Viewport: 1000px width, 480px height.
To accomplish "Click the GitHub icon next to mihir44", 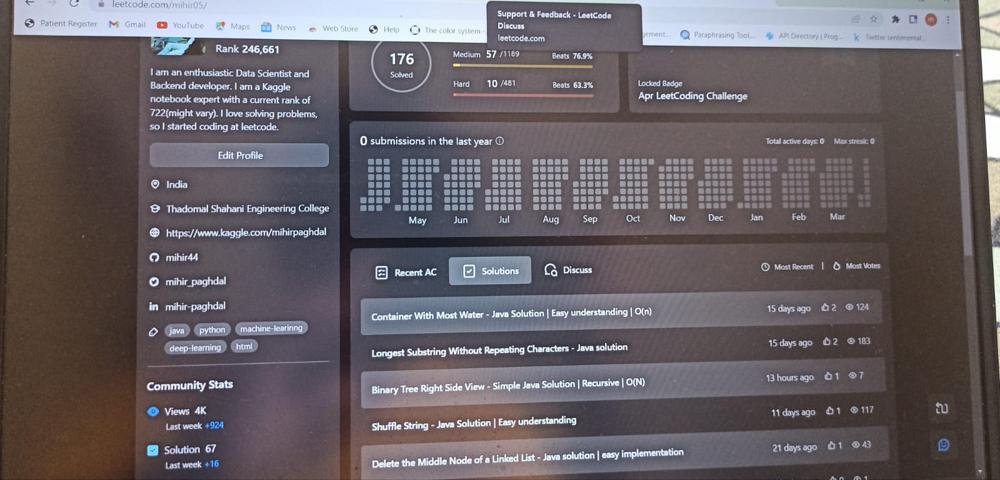I will coord(153,258).
